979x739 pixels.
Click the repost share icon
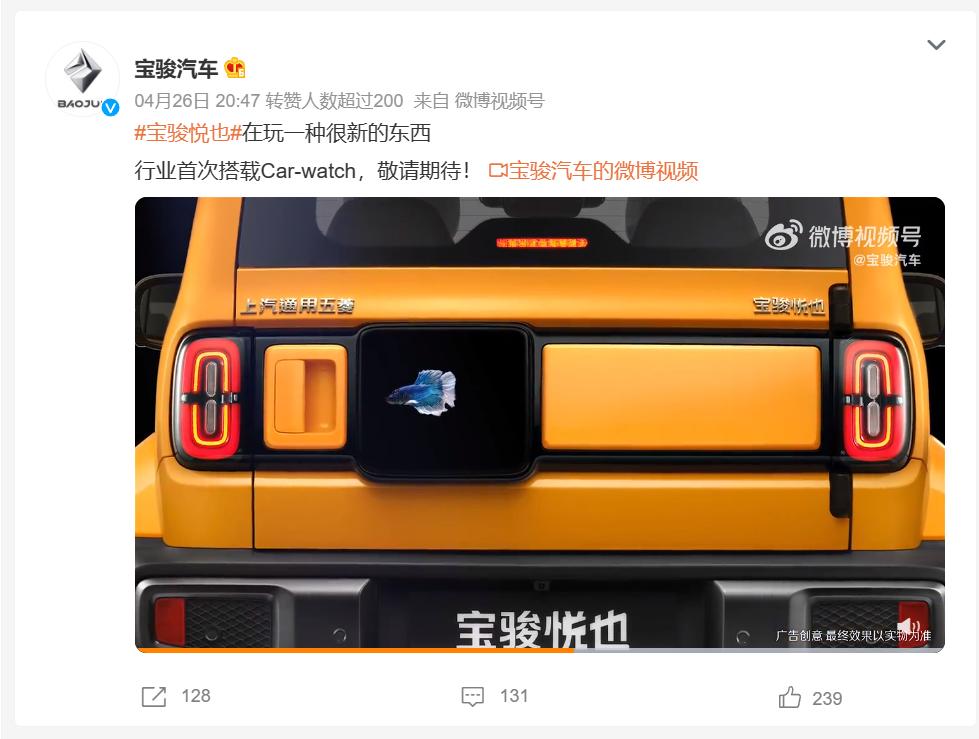tap(154, 697)
